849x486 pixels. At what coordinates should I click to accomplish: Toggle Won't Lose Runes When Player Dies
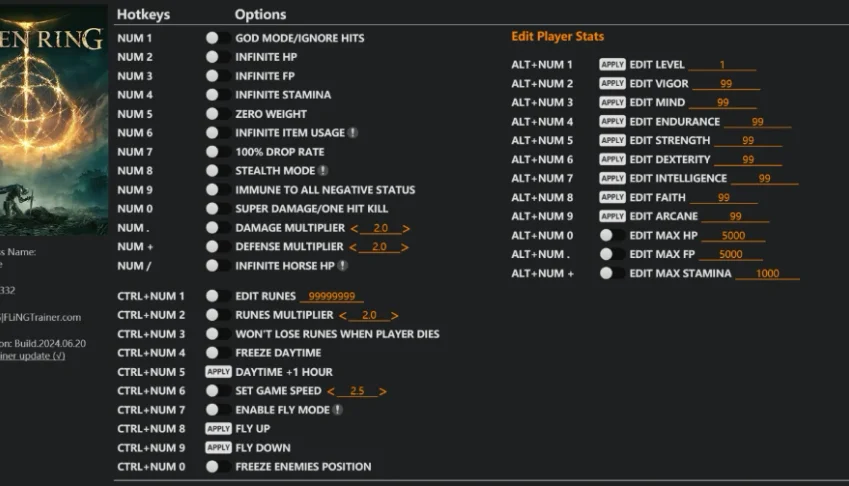point(218,334)
